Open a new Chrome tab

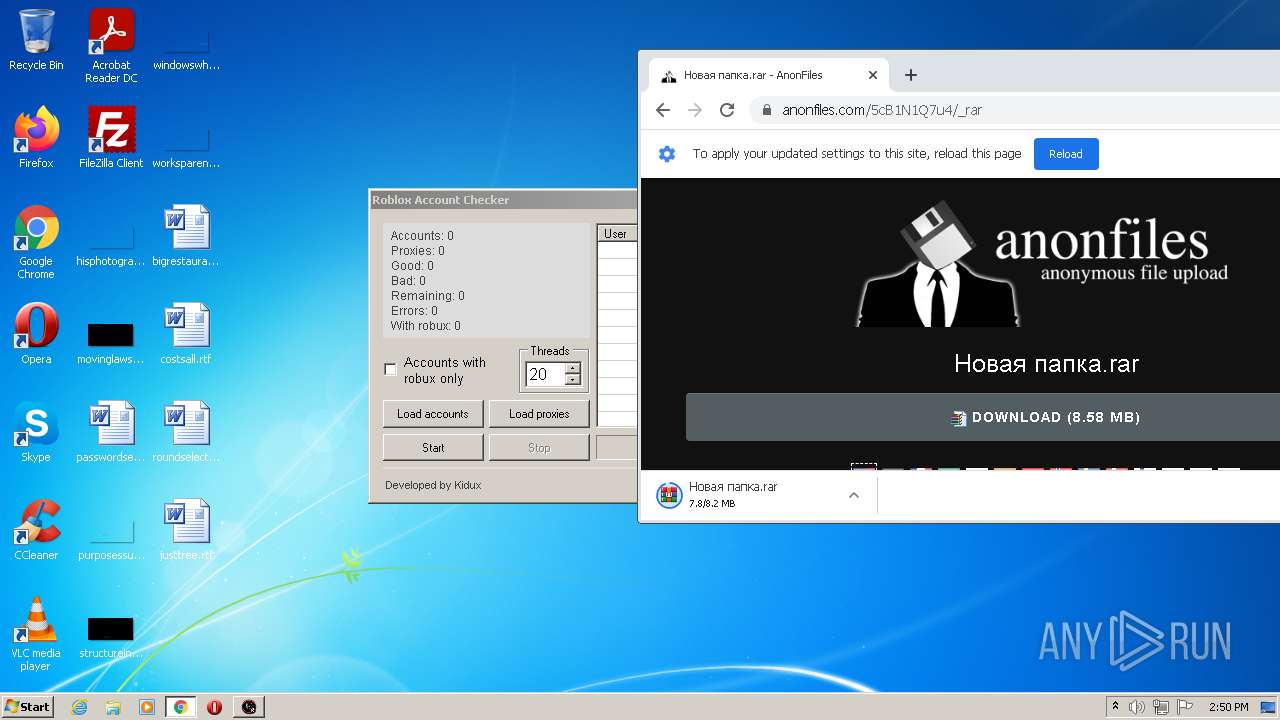(910, 75)
